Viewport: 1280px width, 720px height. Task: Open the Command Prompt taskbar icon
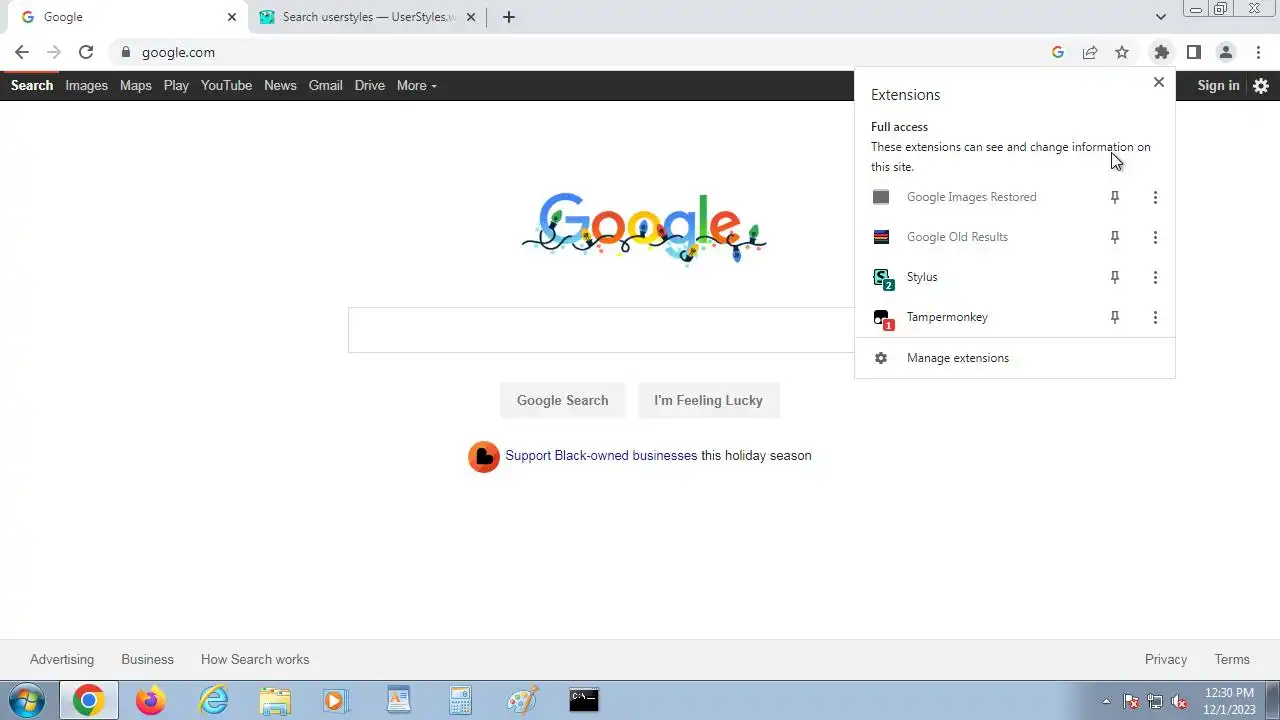(x=584, y=700)
